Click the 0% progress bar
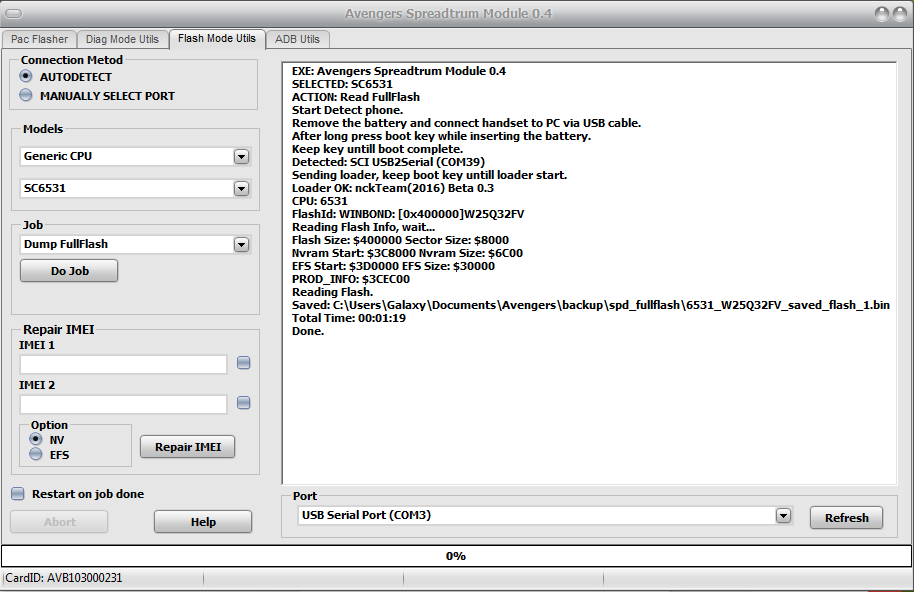Screen dimensions: 914x592 tap(456, 556)
